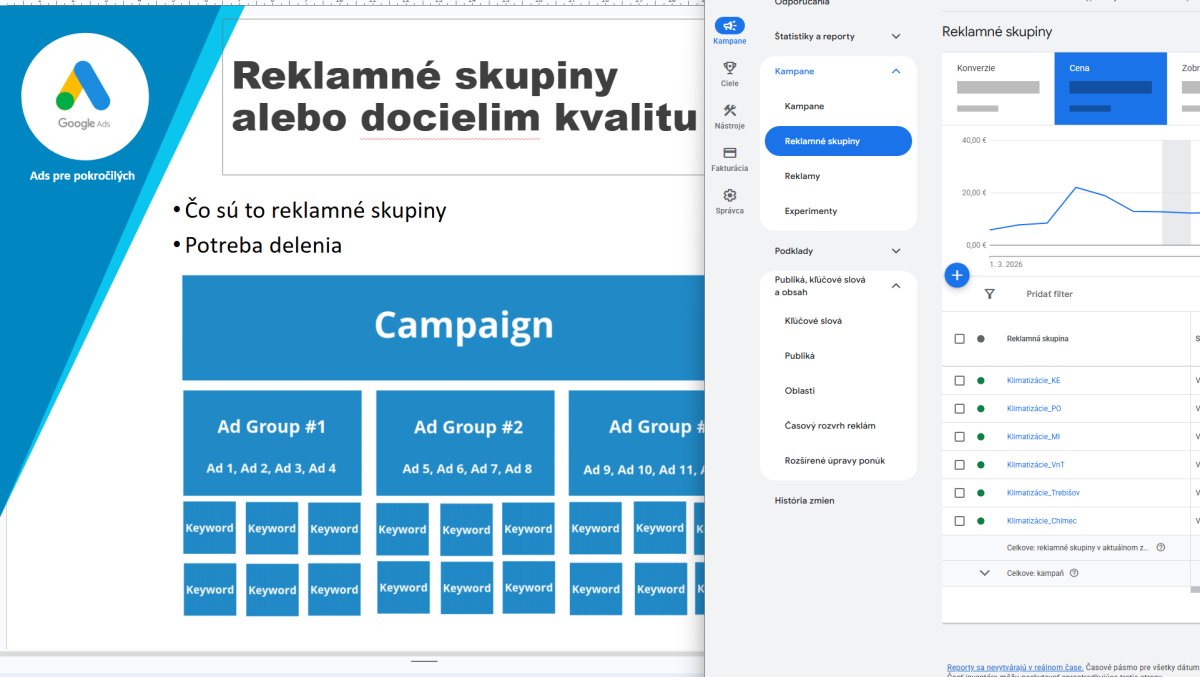Select the blue Cena metric card
This screenshot has height=677, width=1200.
(1110, 89)
